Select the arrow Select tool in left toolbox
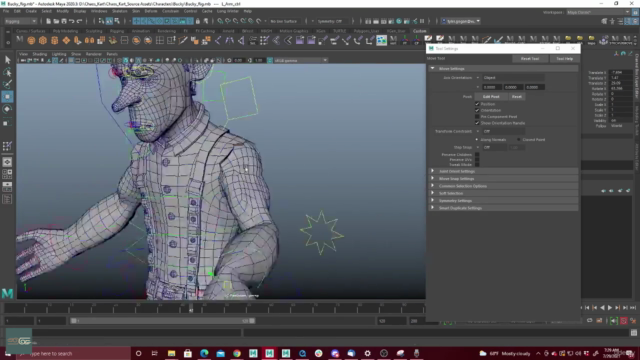Image resolution: width=640 pixels, height=360 pixels. tap(7, 60)
